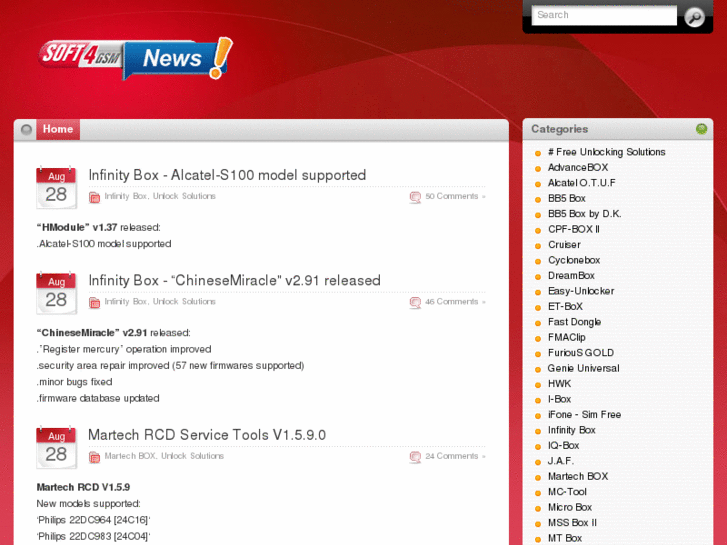This screenshot has width=727, height=545.
Task: Click category folder icon under Alcatel-S100 post
Action: click(94, 197)
